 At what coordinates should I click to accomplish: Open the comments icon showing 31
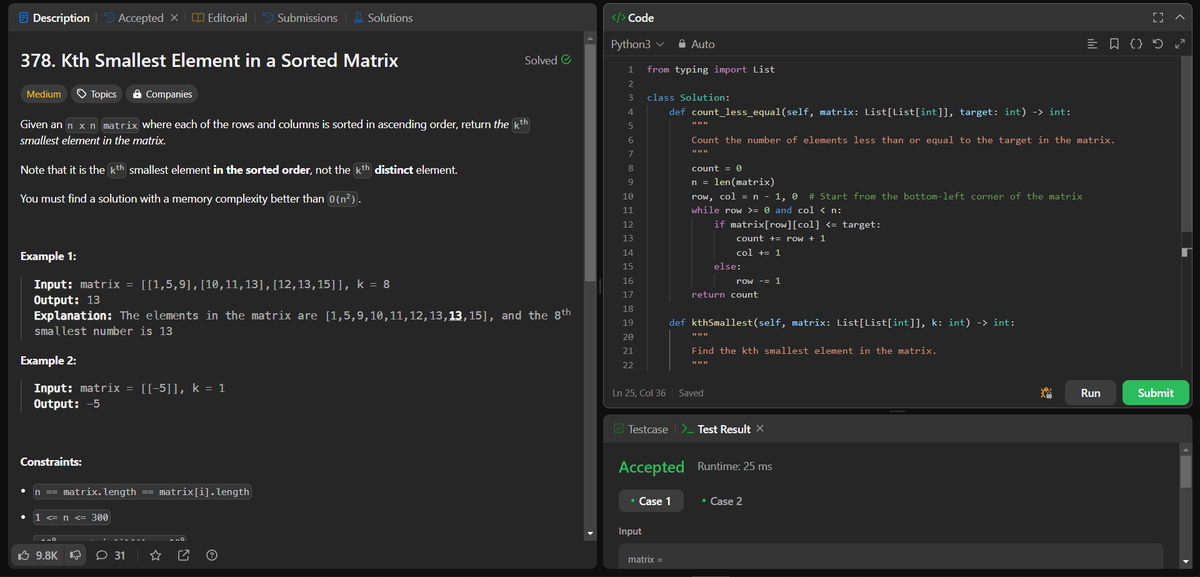102,555
